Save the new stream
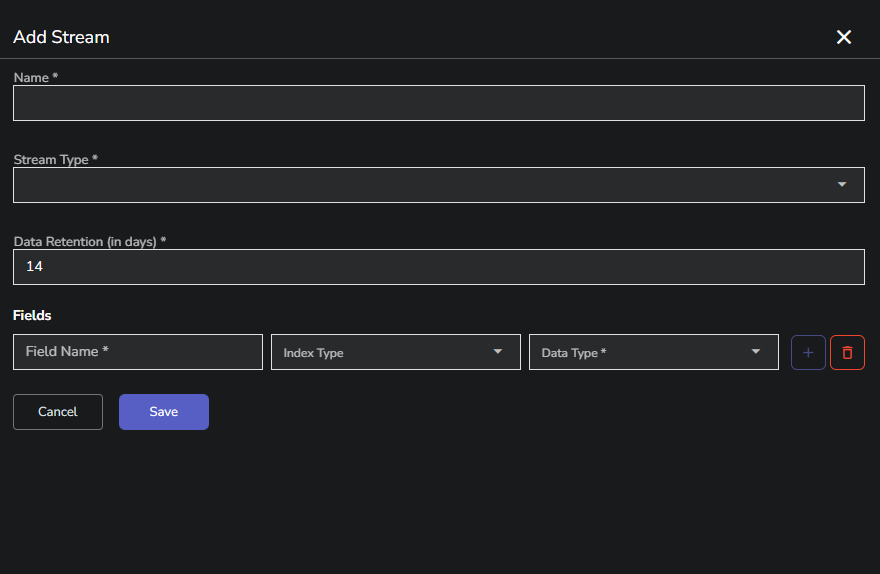This screenshot has height=574, width=880. click(x=164, y=412)
